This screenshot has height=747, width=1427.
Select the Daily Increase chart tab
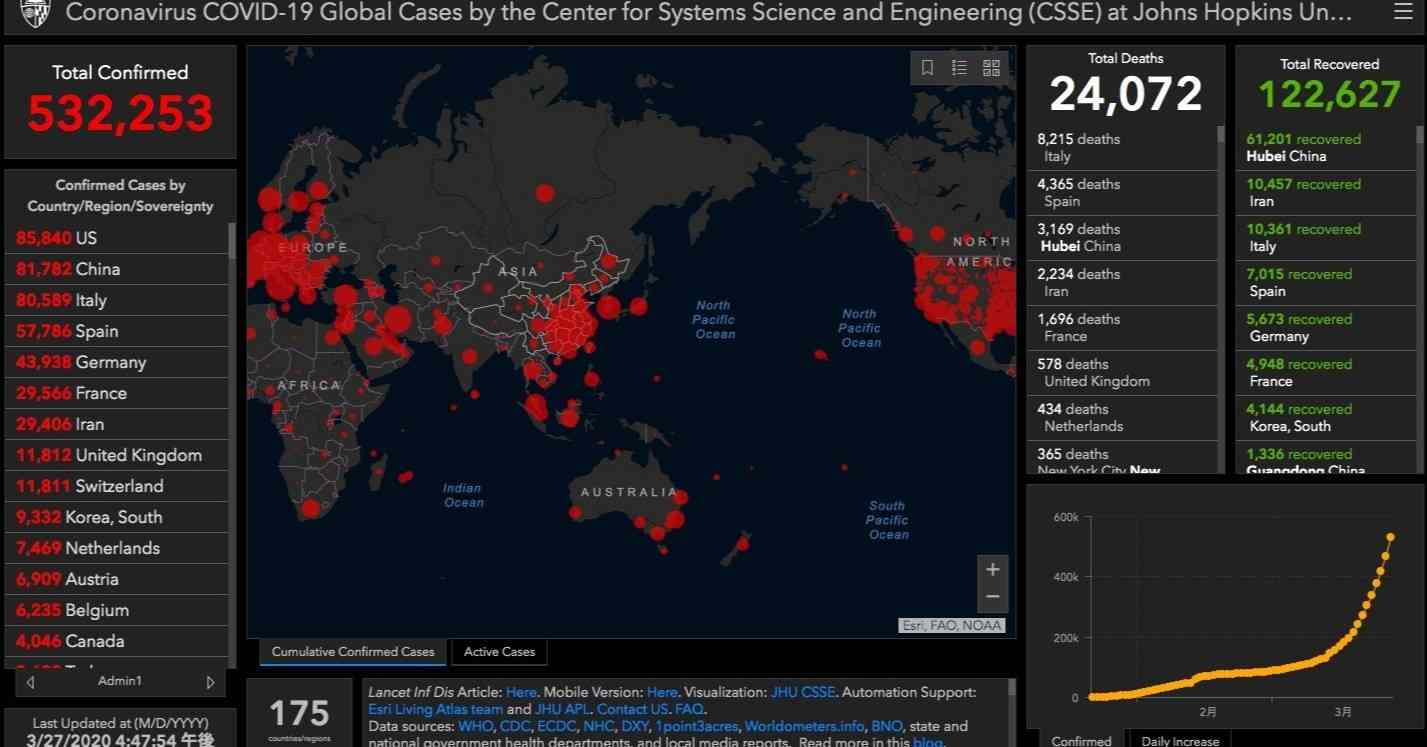(1180, 740)
